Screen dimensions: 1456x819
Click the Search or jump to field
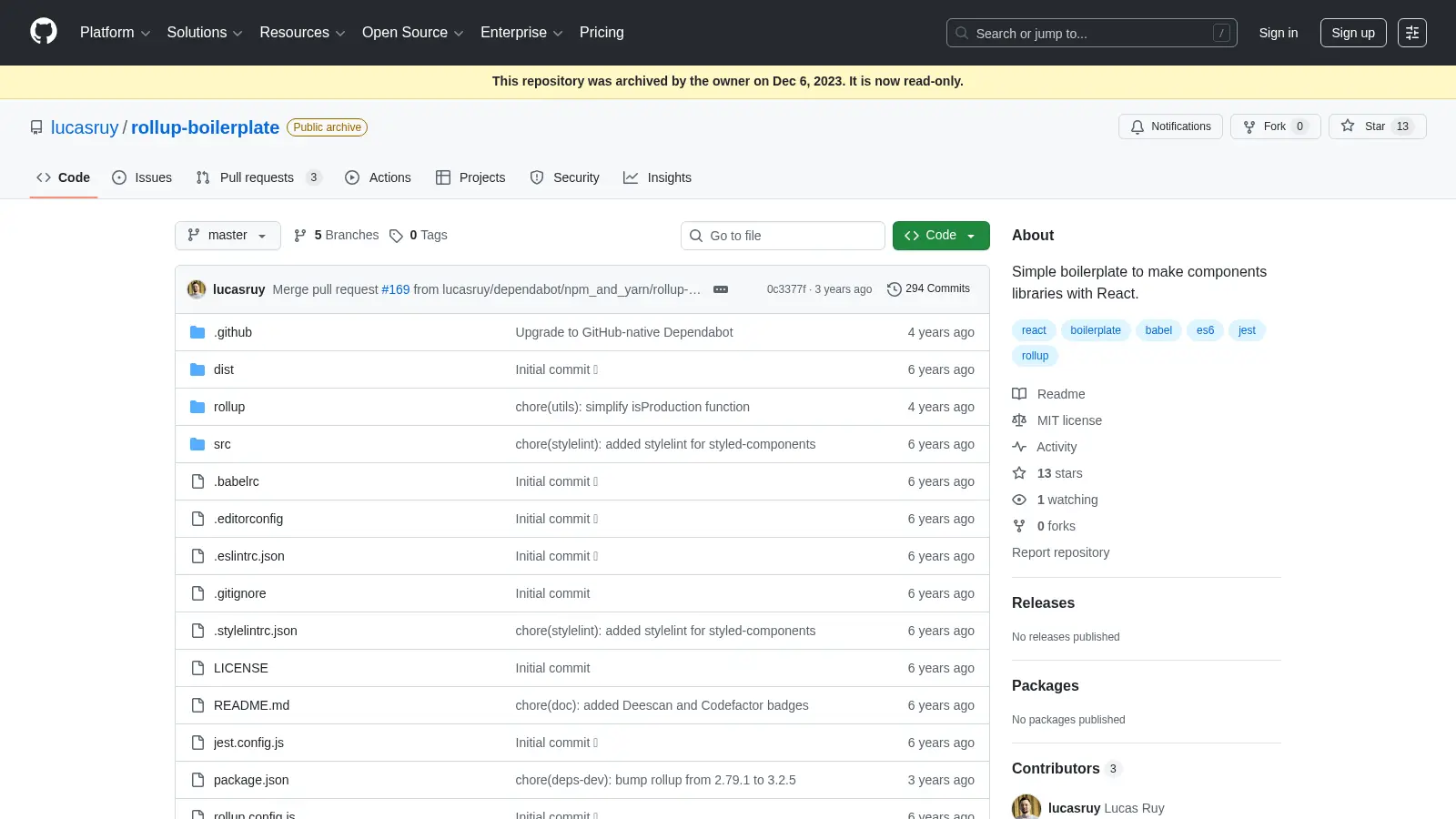pos(1091,33)
